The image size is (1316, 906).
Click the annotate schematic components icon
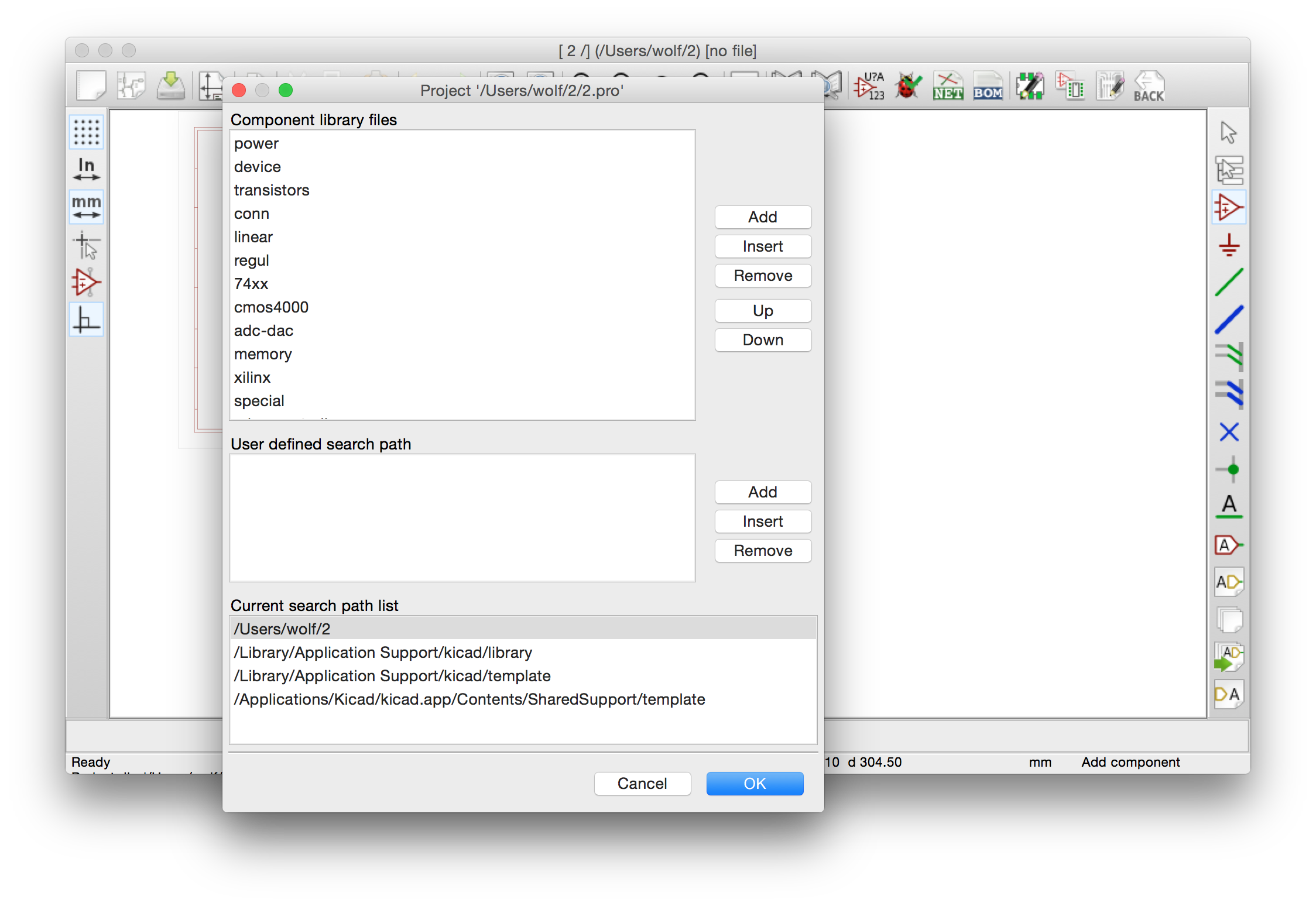(x=869, y=86)
